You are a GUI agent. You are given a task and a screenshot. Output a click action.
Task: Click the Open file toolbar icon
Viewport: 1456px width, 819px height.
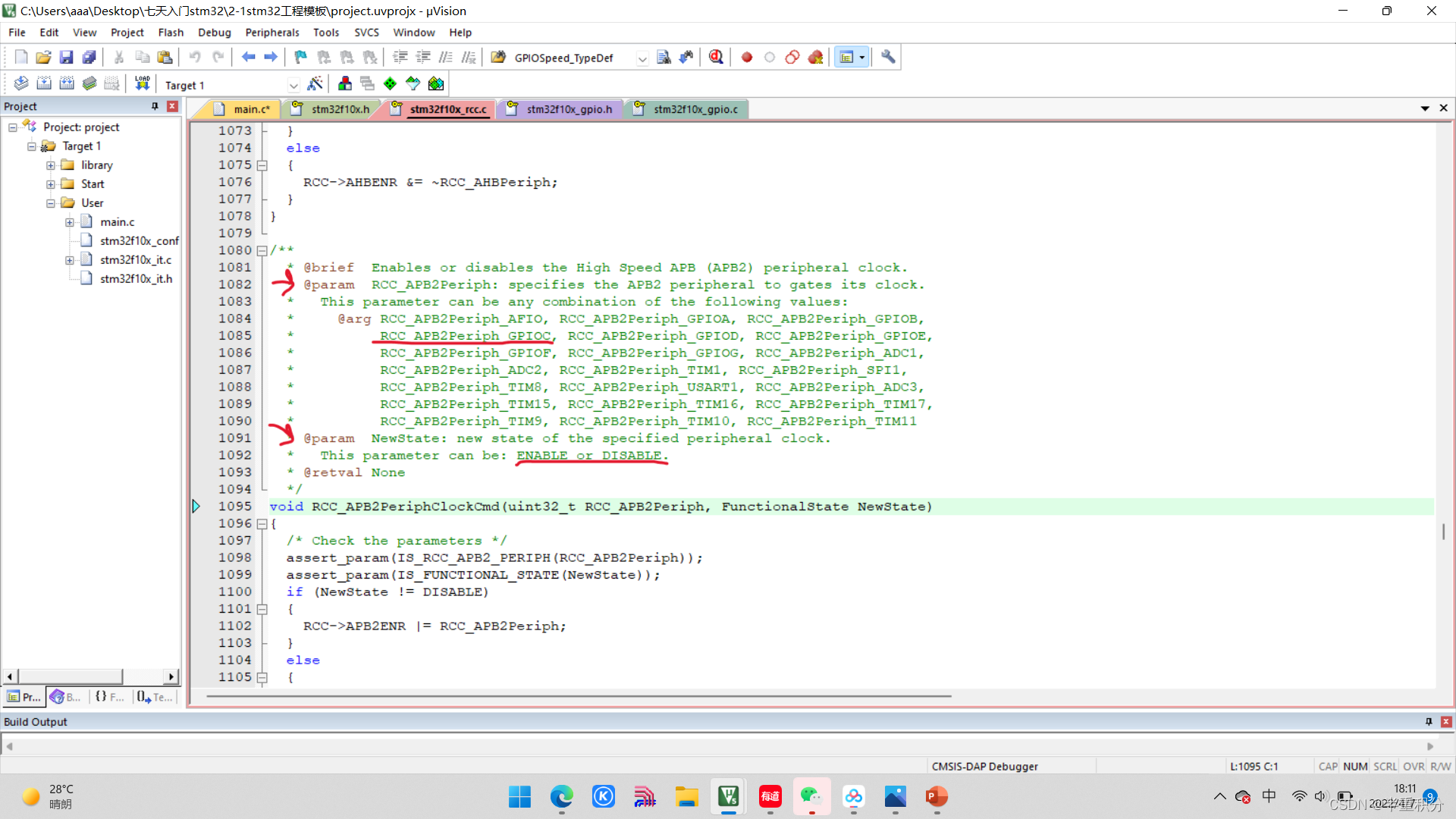(43, 58)
